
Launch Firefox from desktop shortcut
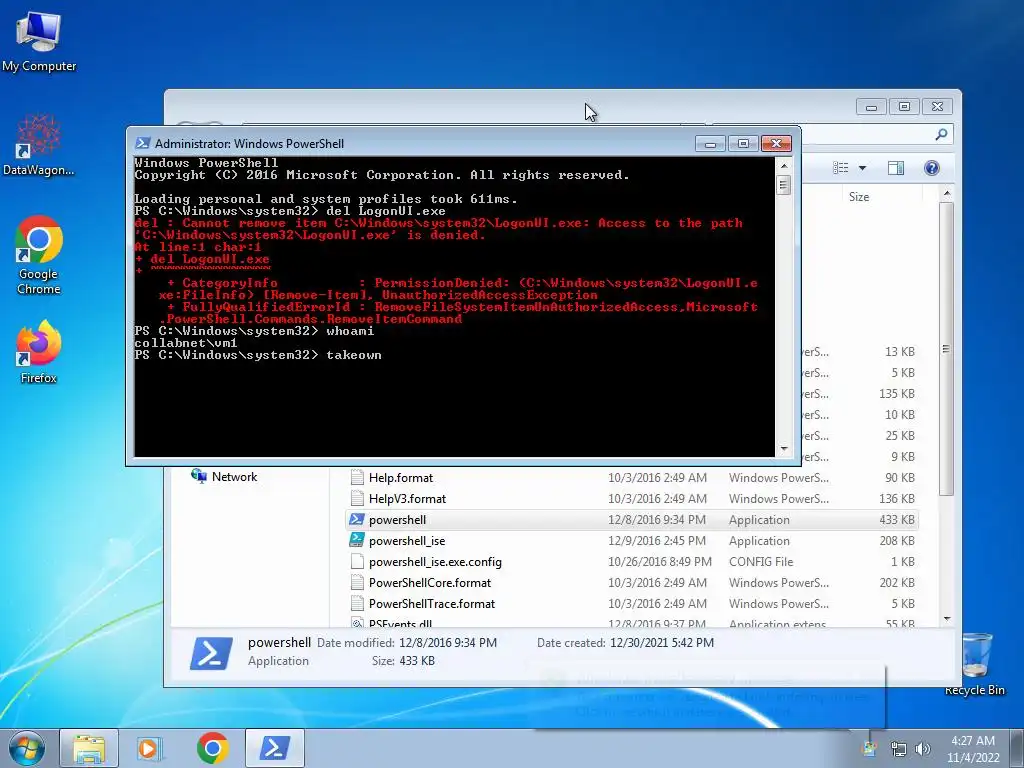point(39,351)
